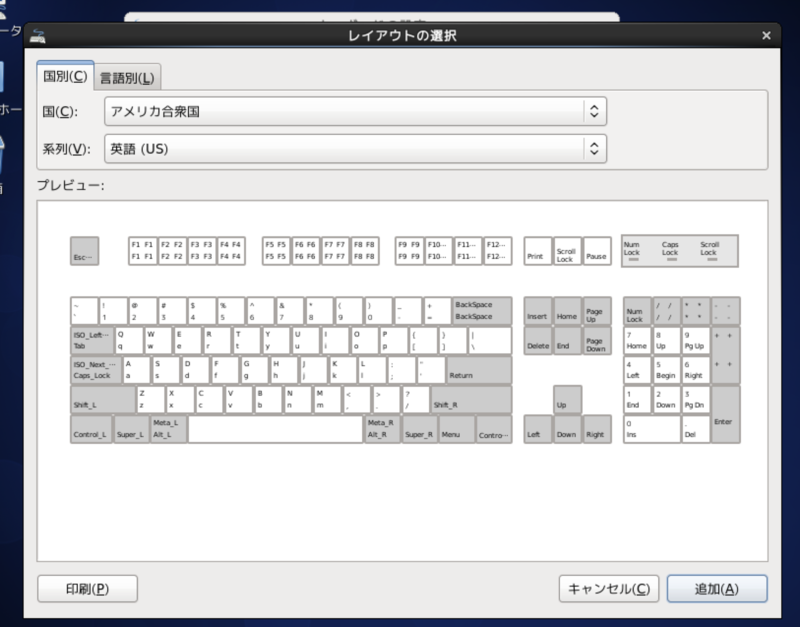This screenshot has width=800, height=627.
Task: Click the Esc key in the keyboard preview
Action: pyautogui.click(x=87, y=251)
